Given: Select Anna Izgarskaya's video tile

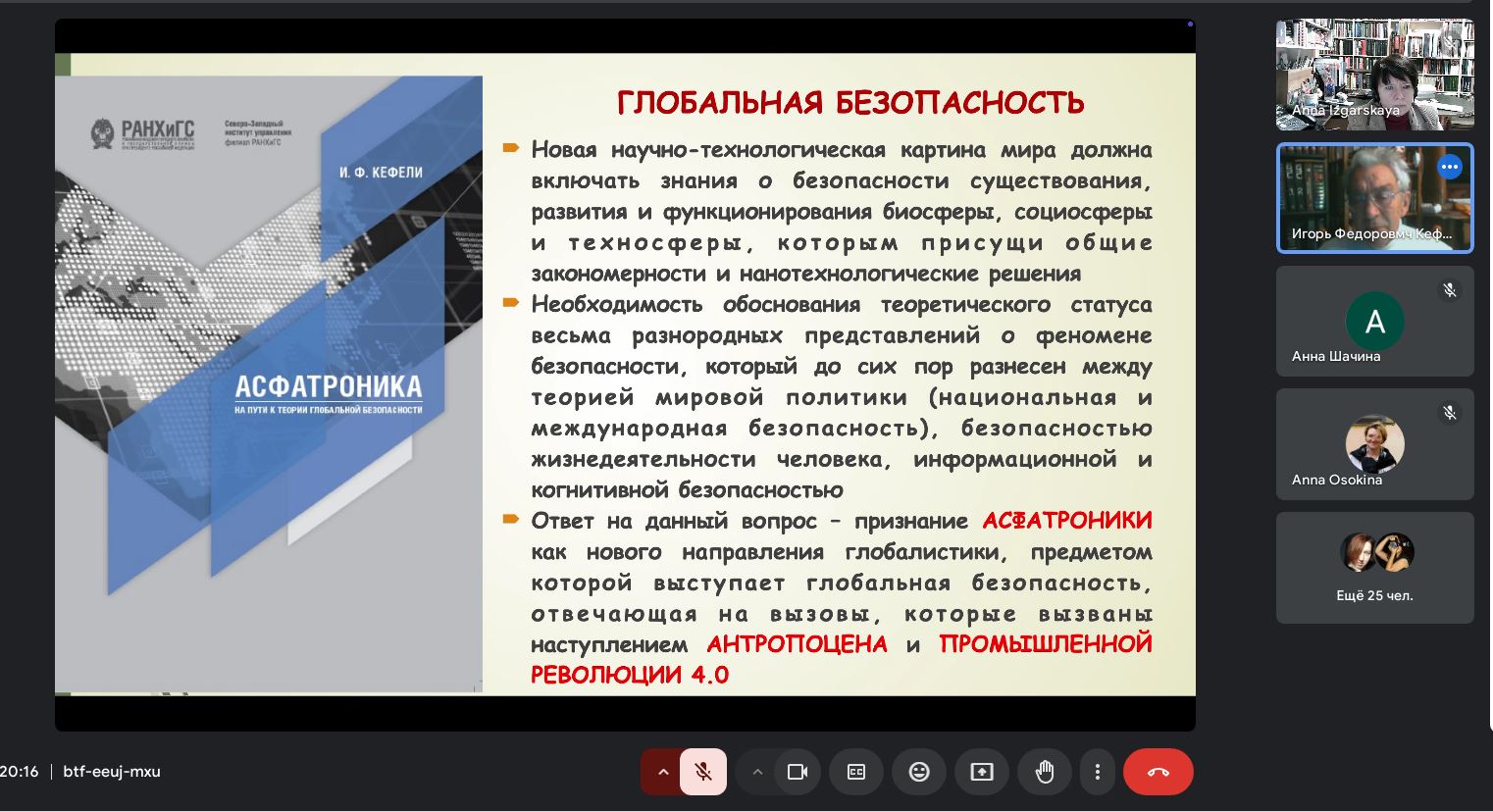Looking at the screenshot, I should pyautogui.click(x=1374, y=75).
